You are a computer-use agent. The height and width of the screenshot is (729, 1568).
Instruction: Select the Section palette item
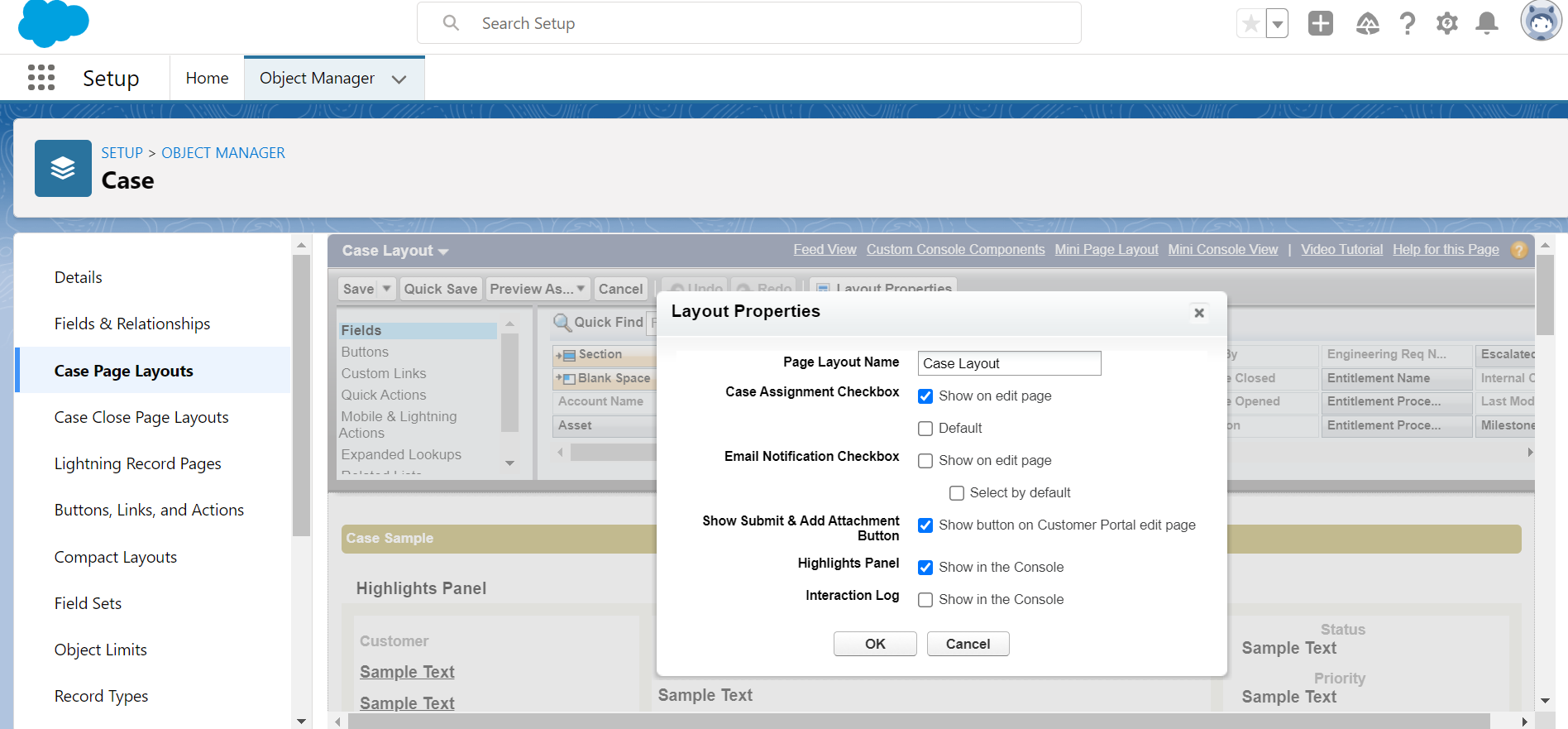(x=604, y=355)
